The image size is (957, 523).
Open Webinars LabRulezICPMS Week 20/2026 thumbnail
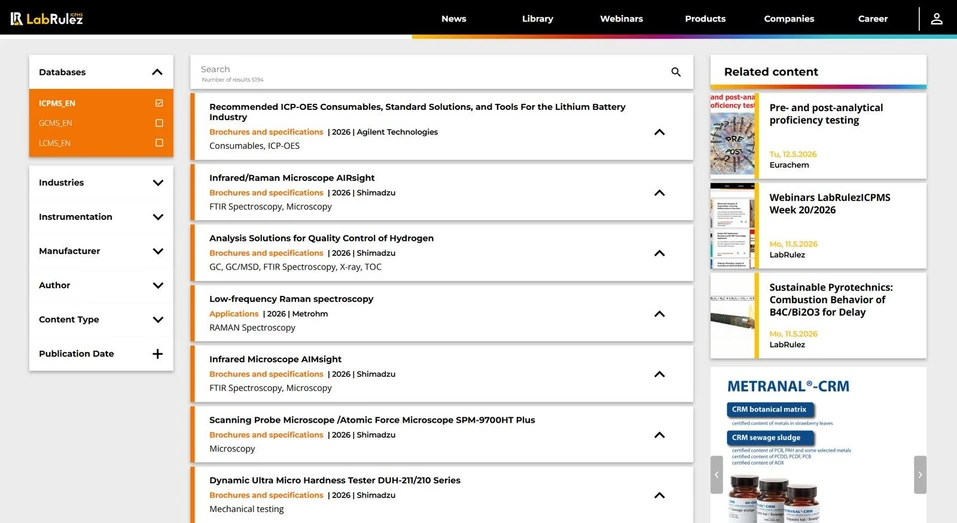[732, 226]
